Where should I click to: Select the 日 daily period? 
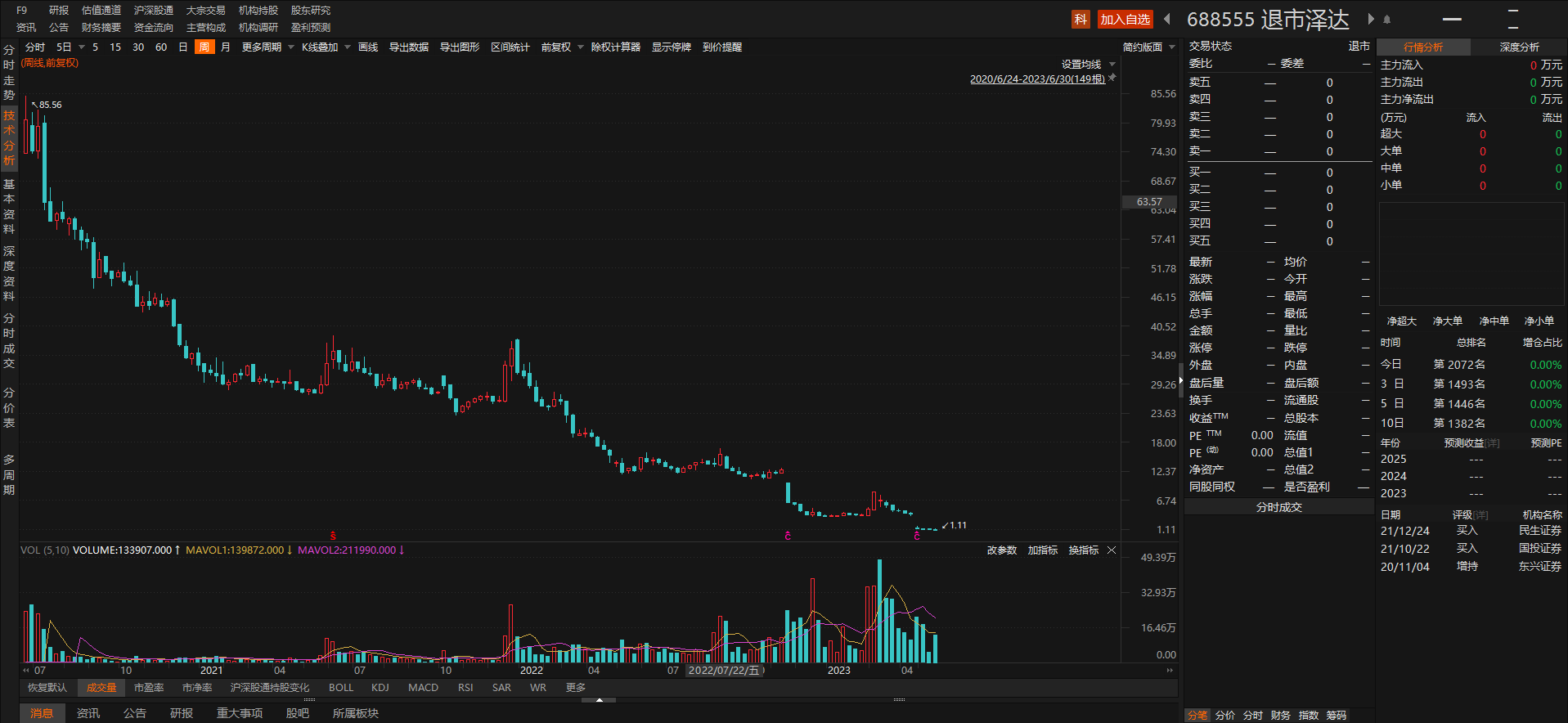point(183,47)
